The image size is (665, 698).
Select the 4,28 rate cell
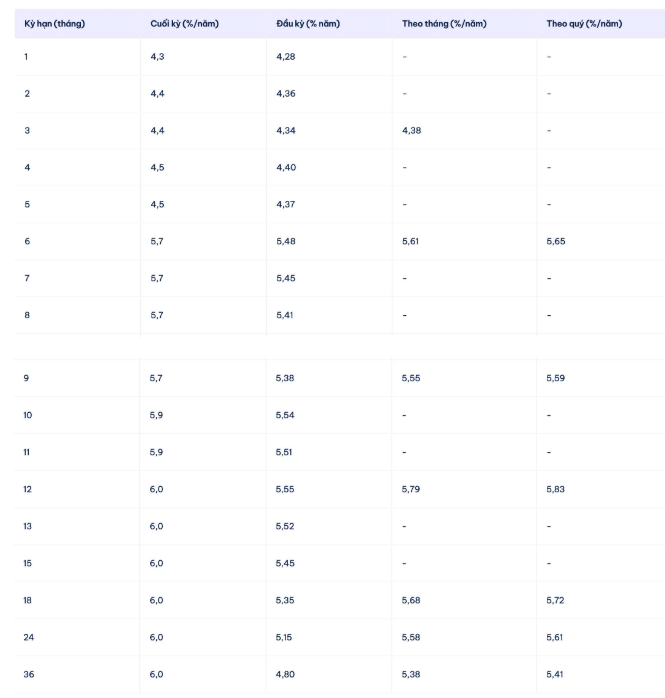[286, 56]
